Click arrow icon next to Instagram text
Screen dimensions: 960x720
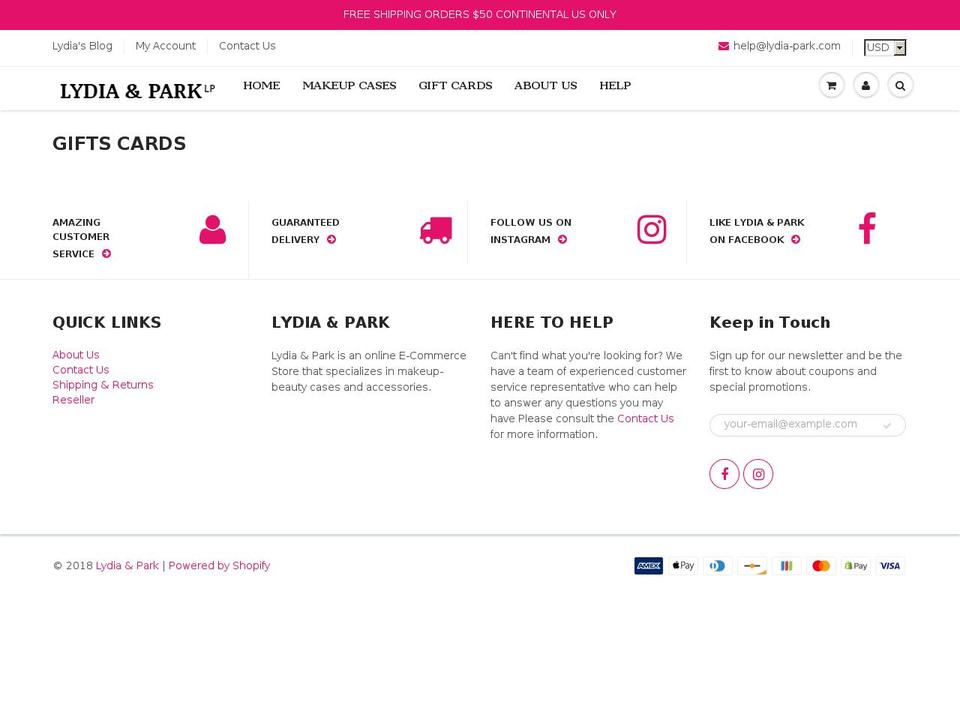coord(562,239)
